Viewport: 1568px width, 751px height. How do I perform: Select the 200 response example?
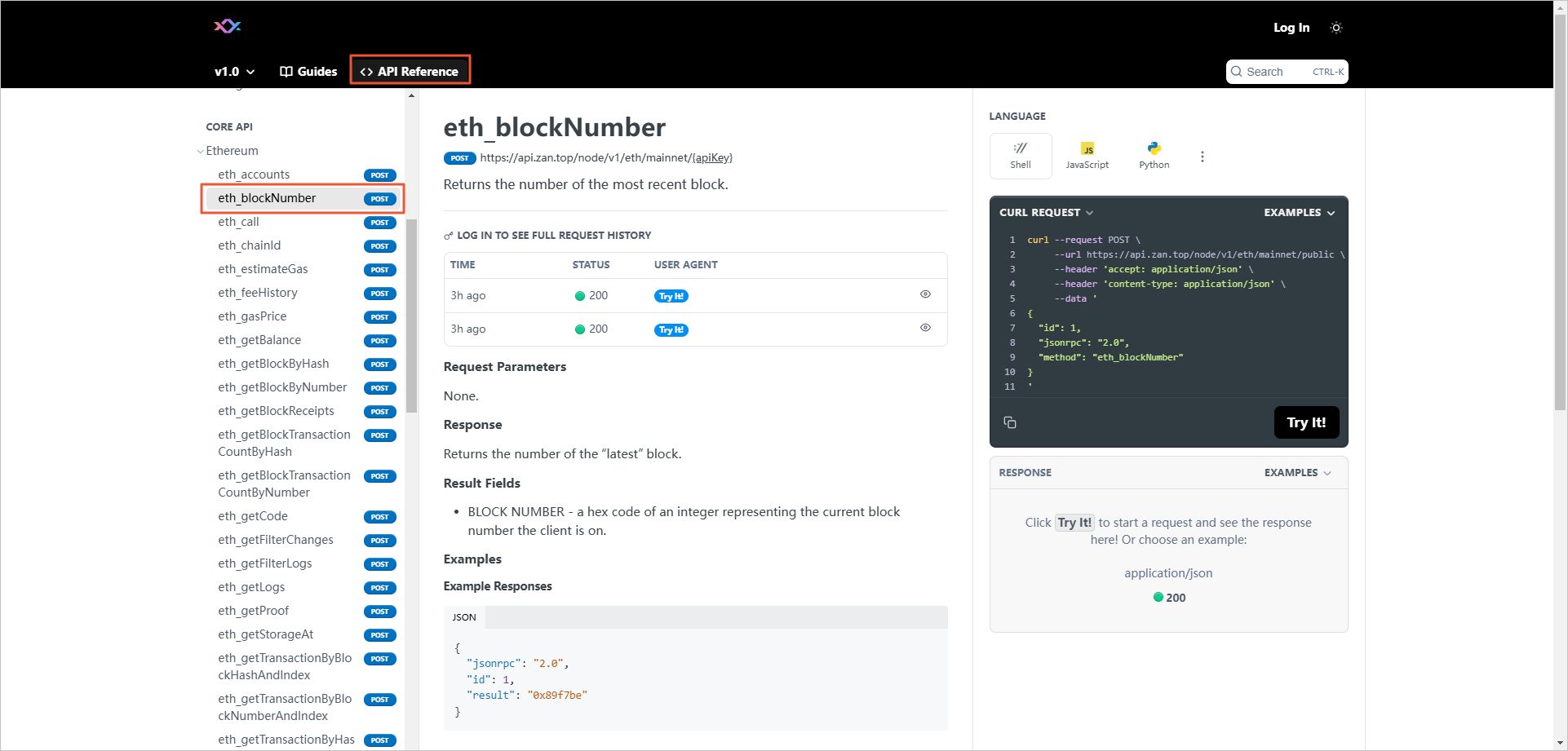pyautogui.click(x=1169, y=598)
